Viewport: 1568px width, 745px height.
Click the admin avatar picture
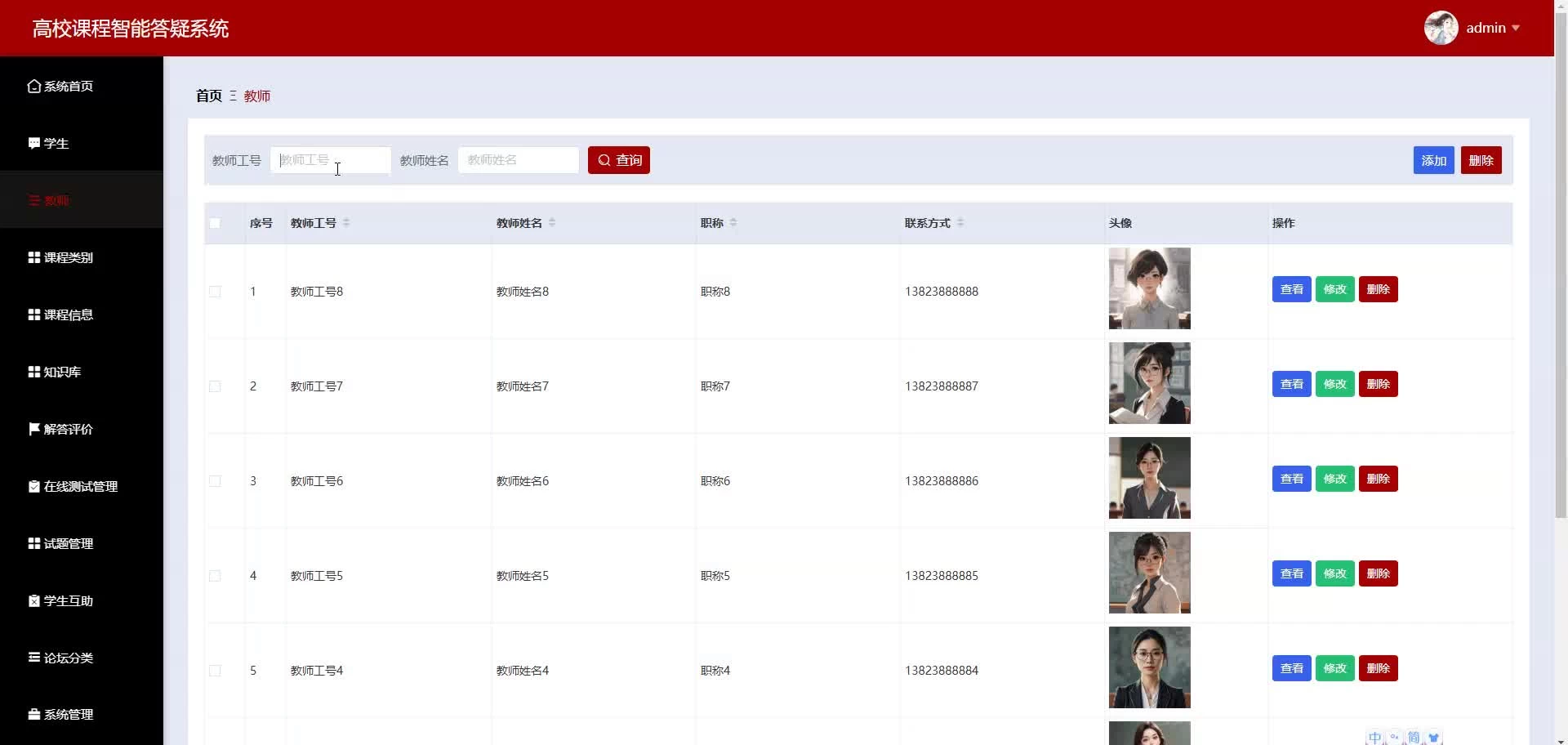pyautogui.click(x=1441, y=28)
